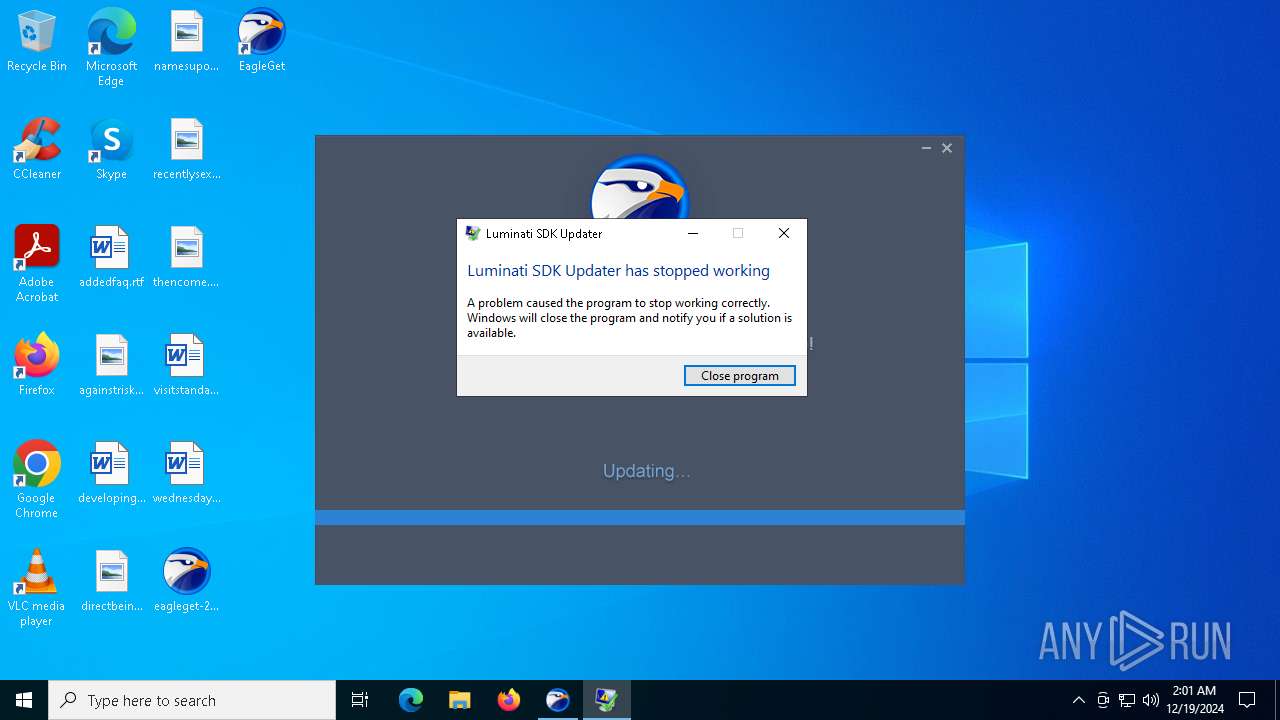Select the recentlysex image file icon
The width and height of the screenshot is (1280, 720).
[186, 150]
